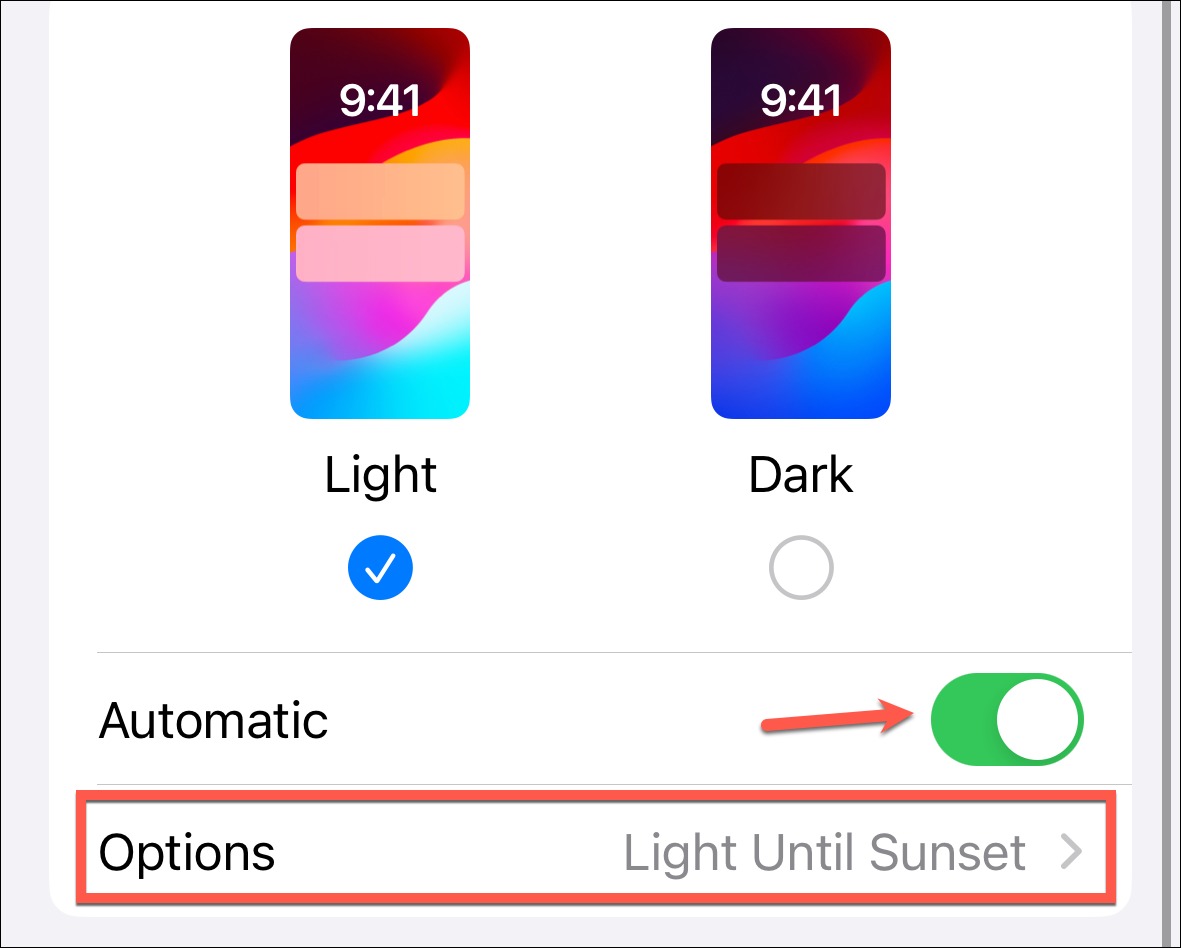Tap the "Light Until Sunset" value
Viewport: 1181px width, 948px height.
(x=825, y=852)
